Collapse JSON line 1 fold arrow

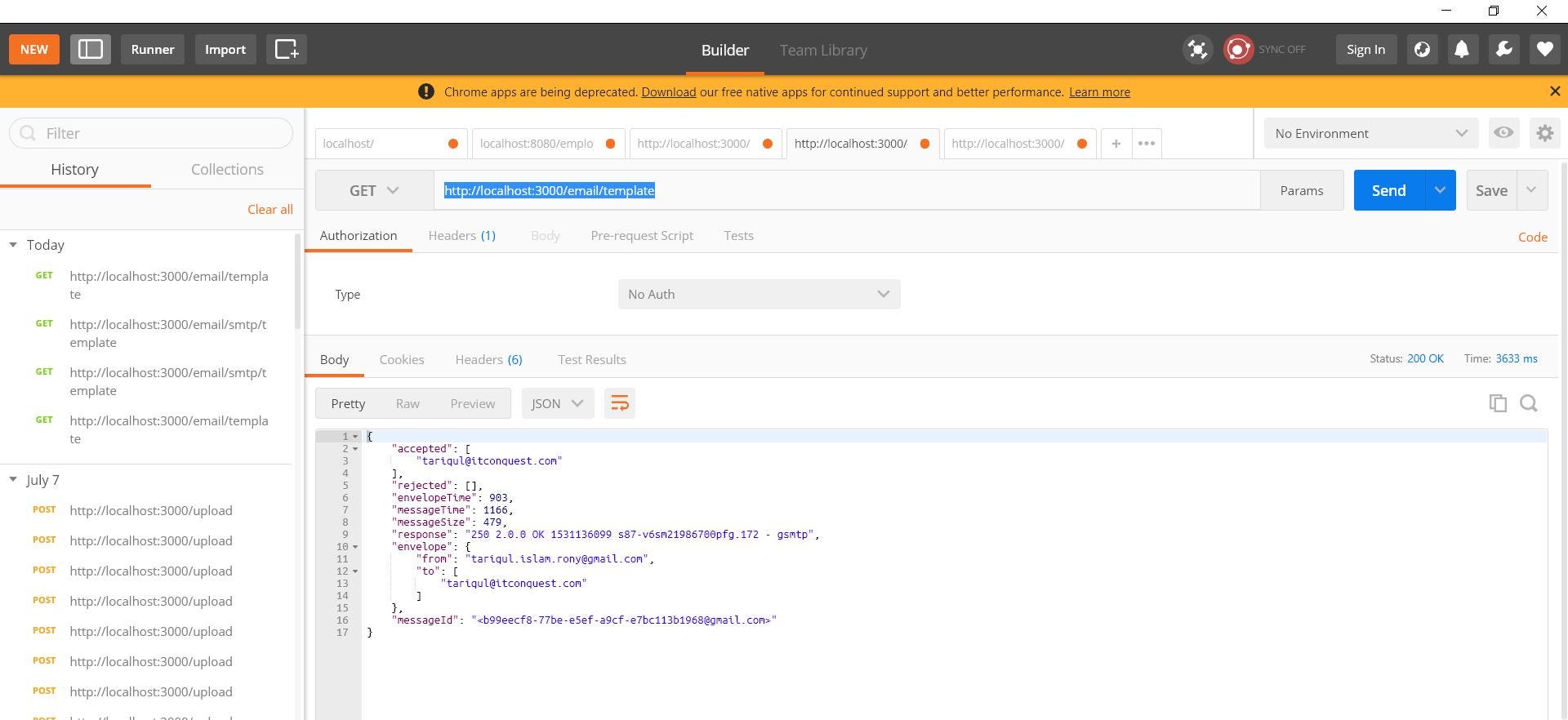coord(355,437)
